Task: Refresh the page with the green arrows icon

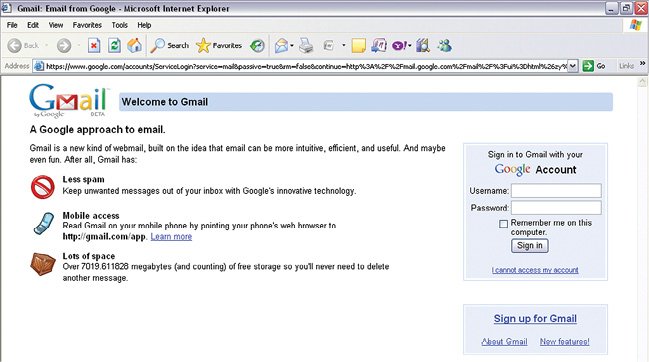Action: [114, 46]
